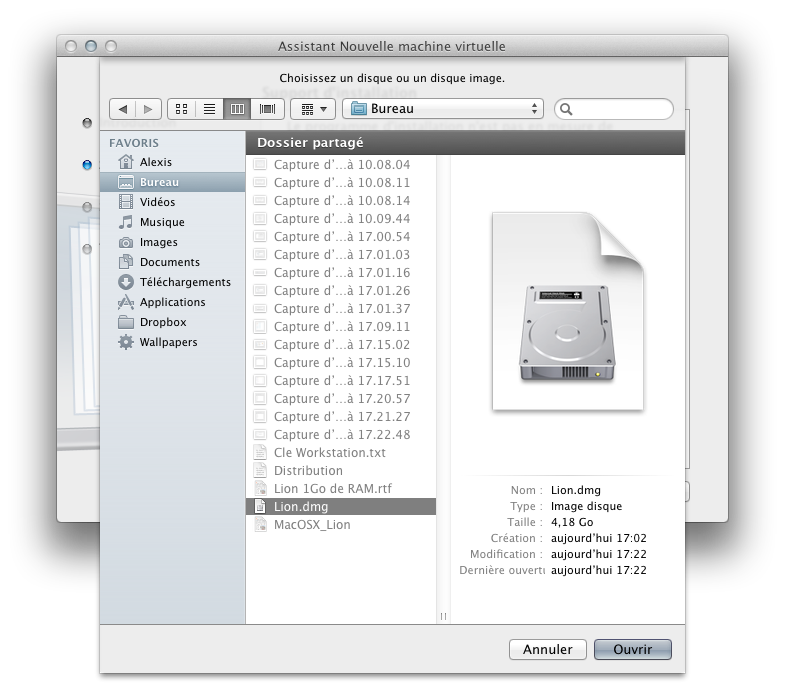Open the item arrangement dropdown

tap(312, 109)
